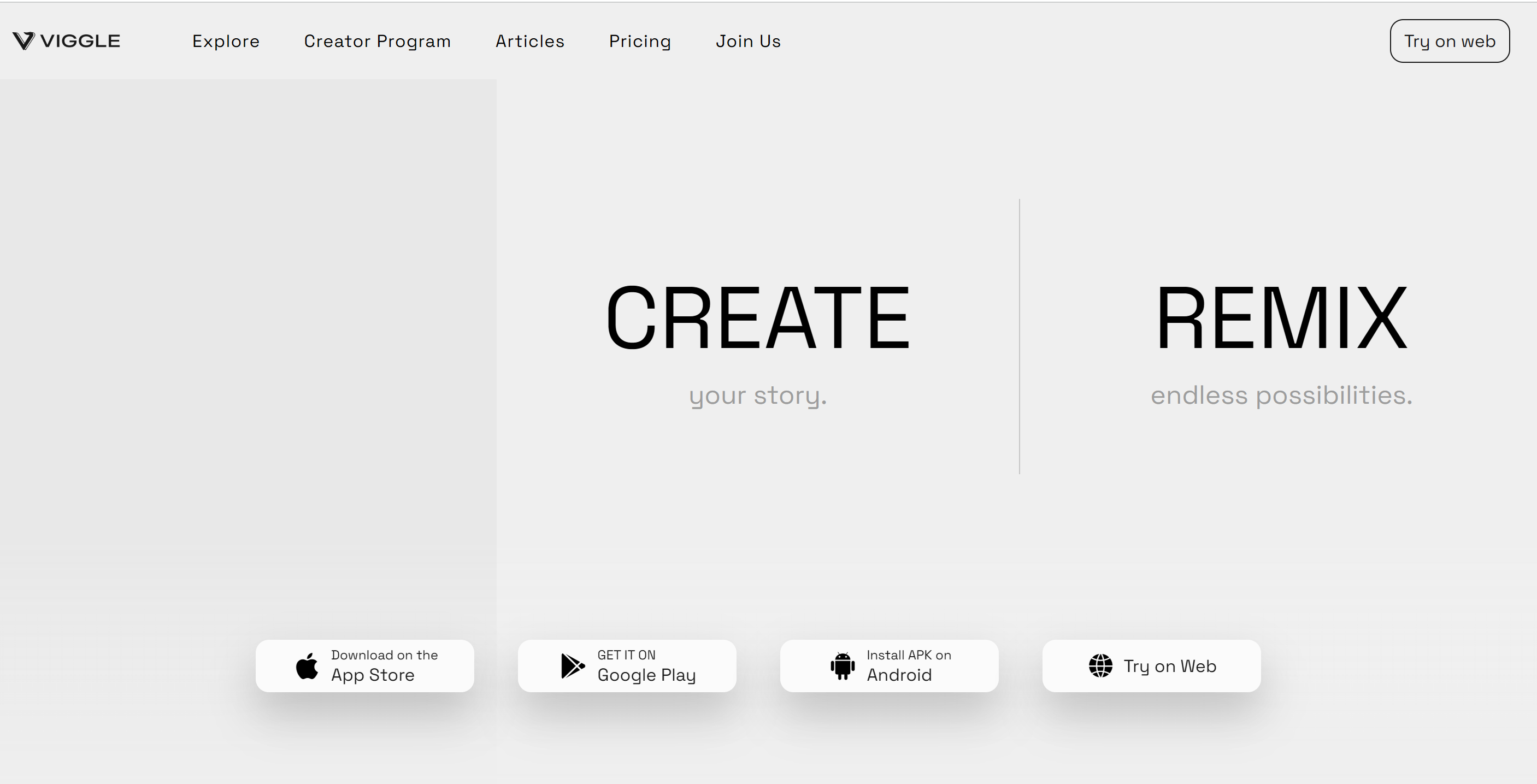Click the Apple logo icon
This screenshot has height=784, width=1537.
(307, 666)
